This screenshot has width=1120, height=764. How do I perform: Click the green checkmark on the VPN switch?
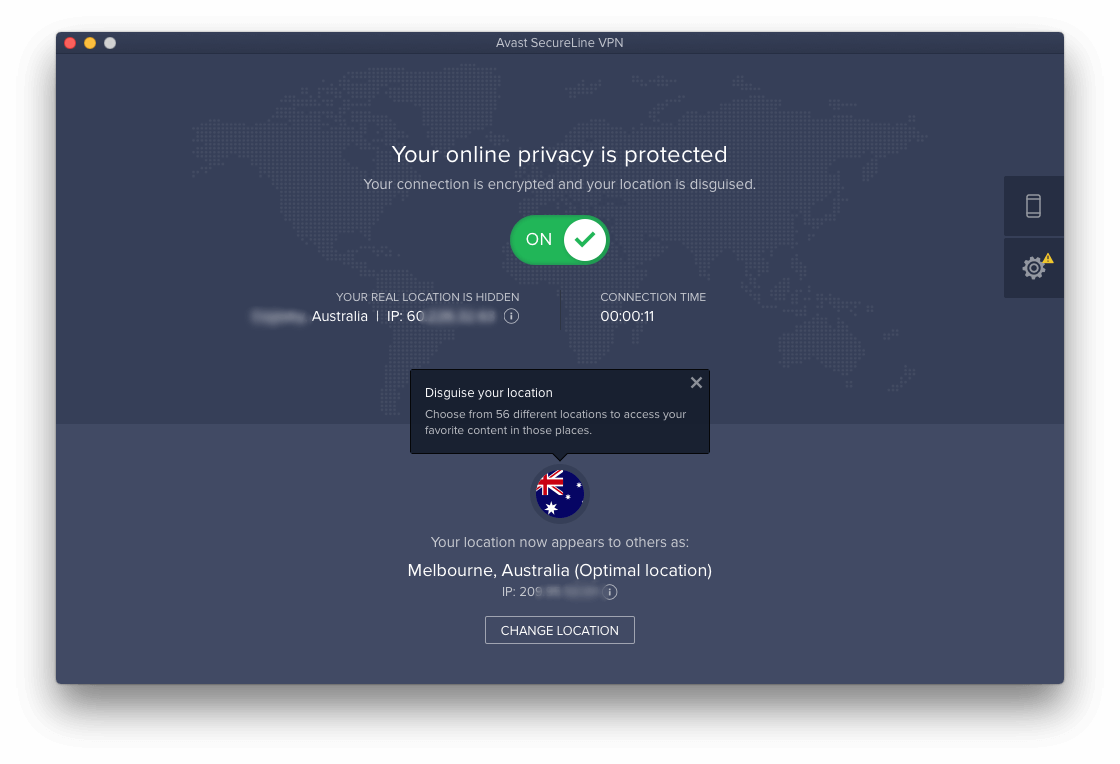pos(585,239)
